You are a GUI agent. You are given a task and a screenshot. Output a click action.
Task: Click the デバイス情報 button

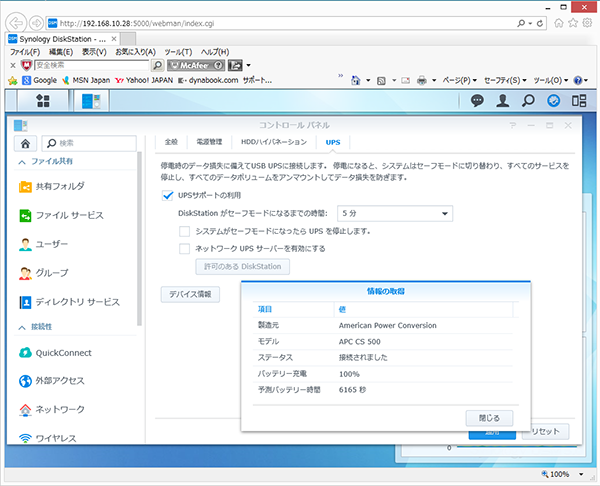[190, 294]
